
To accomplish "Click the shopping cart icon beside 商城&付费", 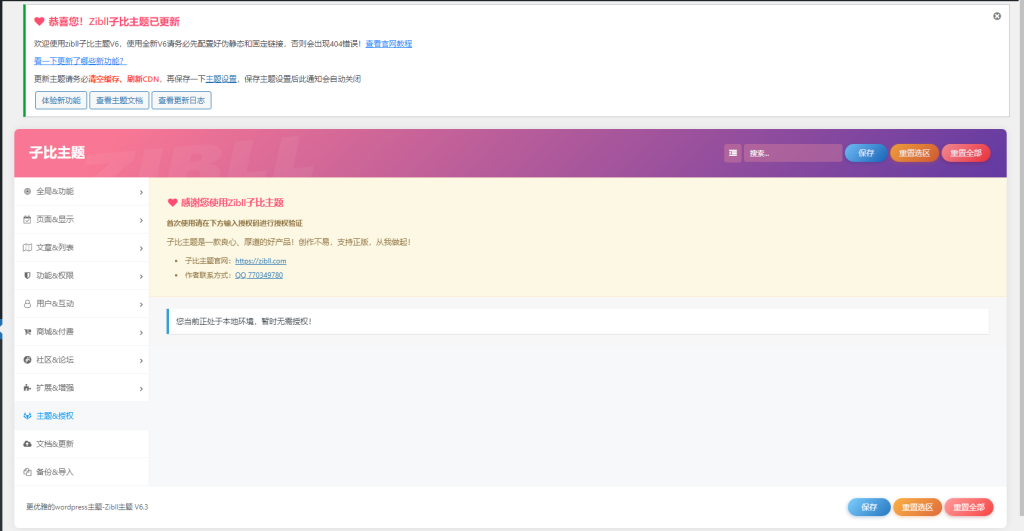I will pyautogui.click(x=27, y=331).
